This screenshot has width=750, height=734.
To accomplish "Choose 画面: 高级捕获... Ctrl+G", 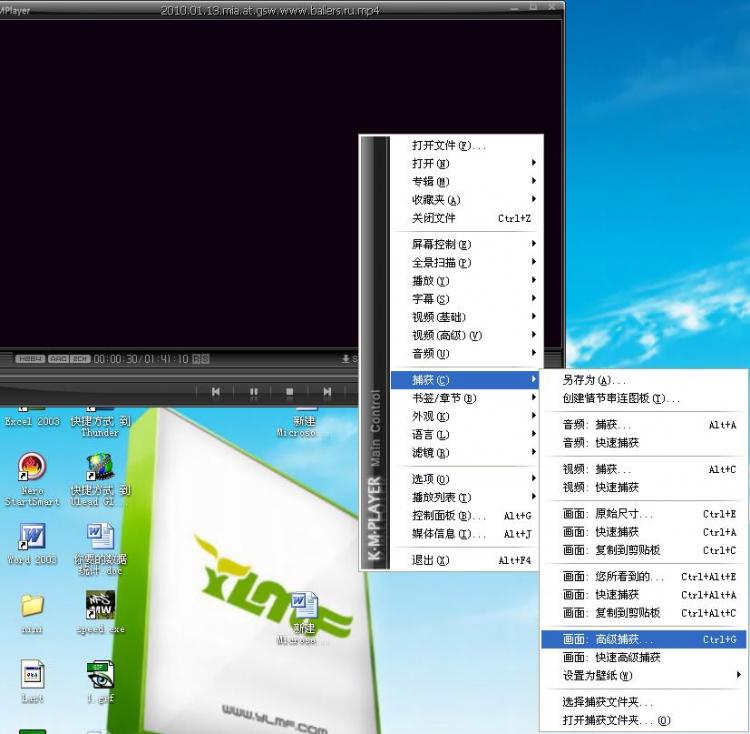I will pyautogui.click(x=644, y=639).
